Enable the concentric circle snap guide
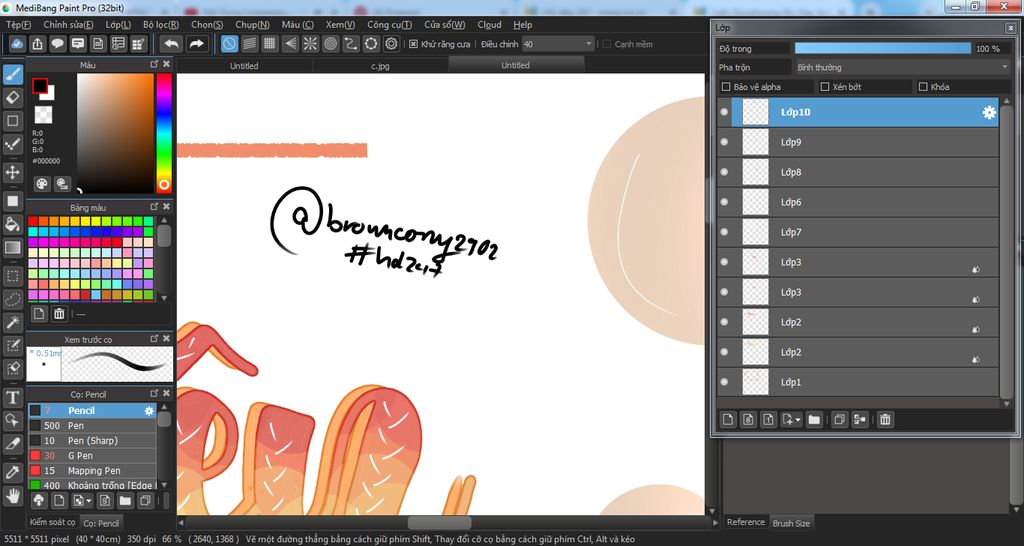Image resolution: width=1024 pixels, height=546 pixels. coord(330,44)
